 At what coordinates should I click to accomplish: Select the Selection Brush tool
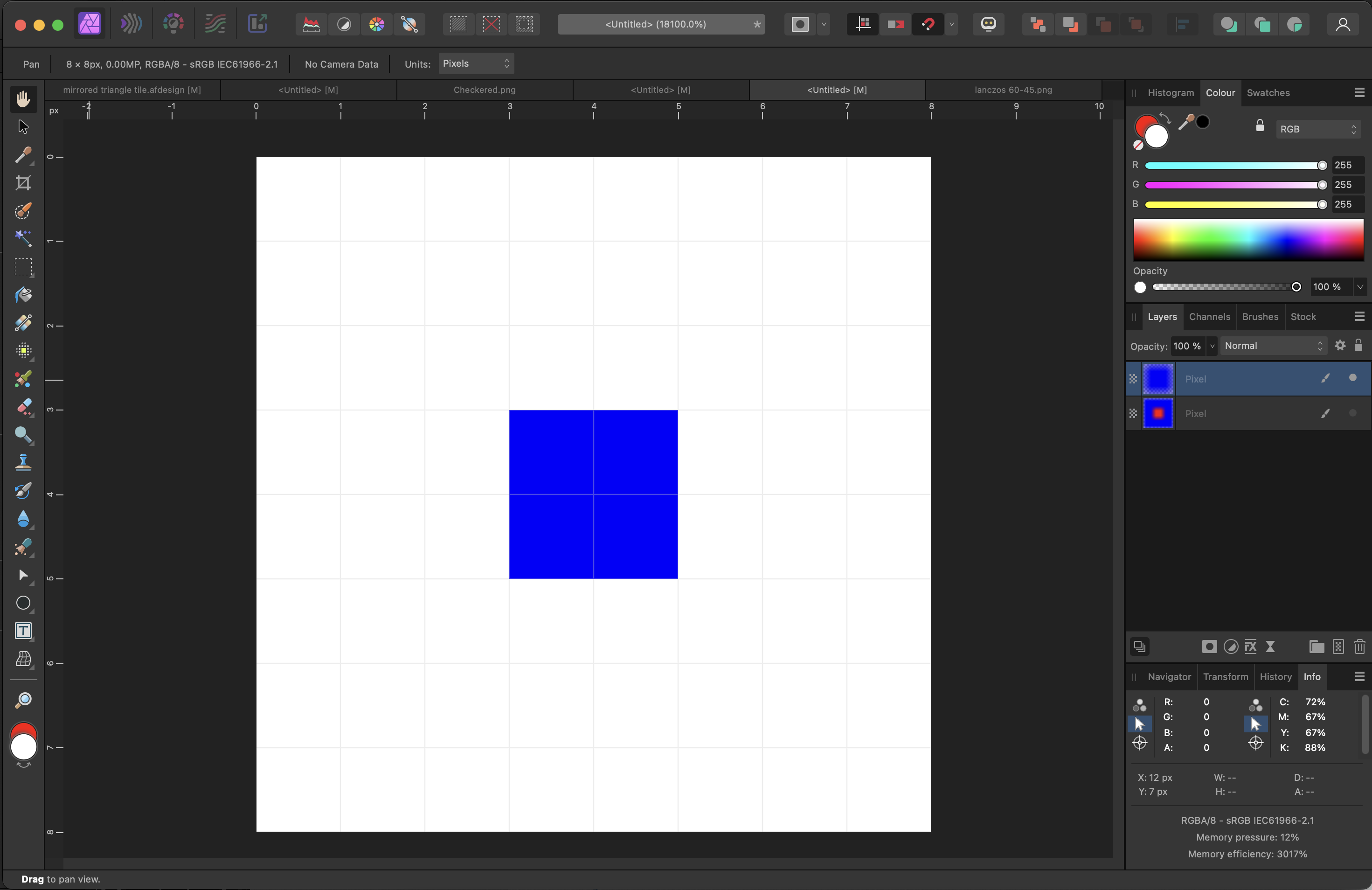coord(23,211)
